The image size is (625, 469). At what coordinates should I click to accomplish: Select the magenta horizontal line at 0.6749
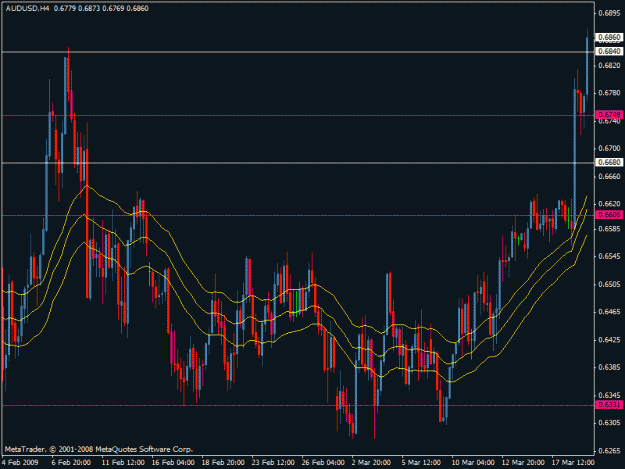(x=298, y=115)
